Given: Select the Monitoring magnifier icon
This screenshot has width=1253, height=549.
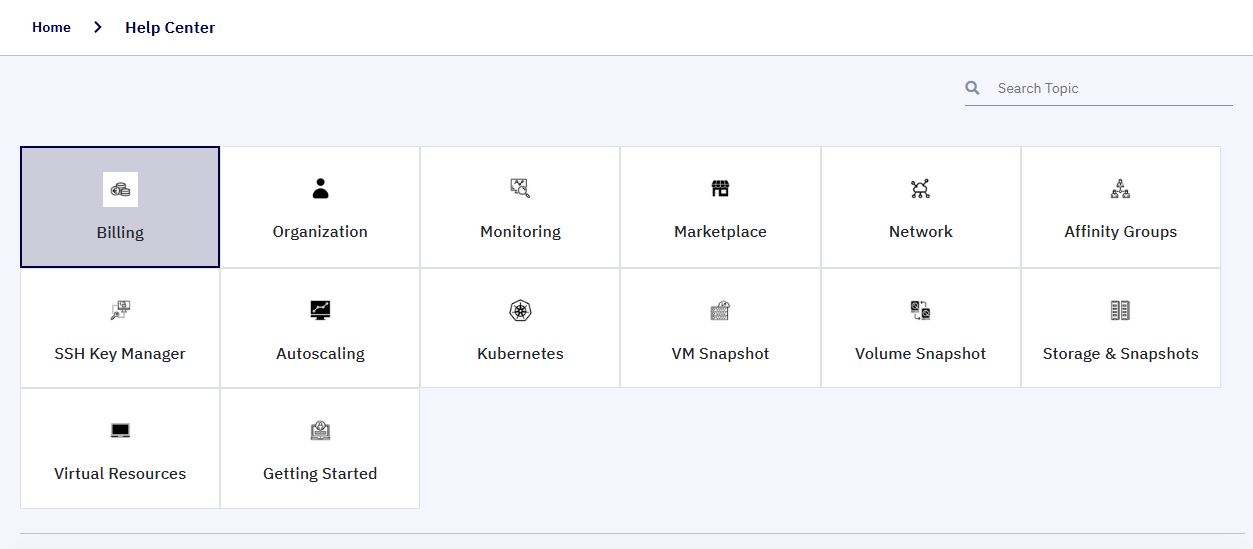Looking at the screenshot, I should (x=520, y=188).
